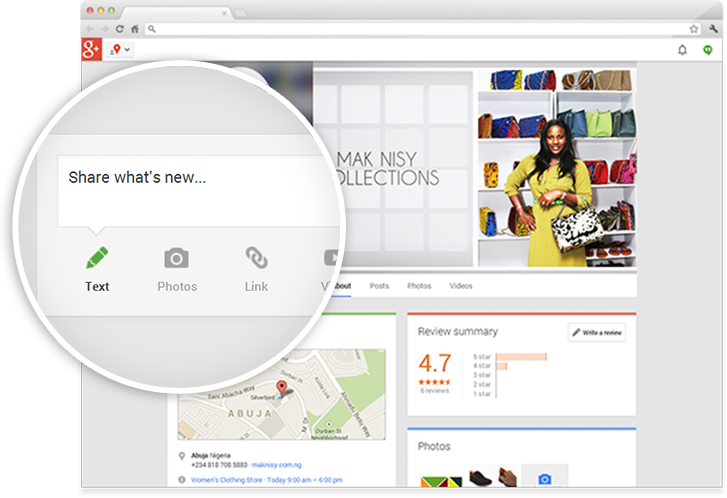Open the green Hangouts icon

tap(708, 49)
